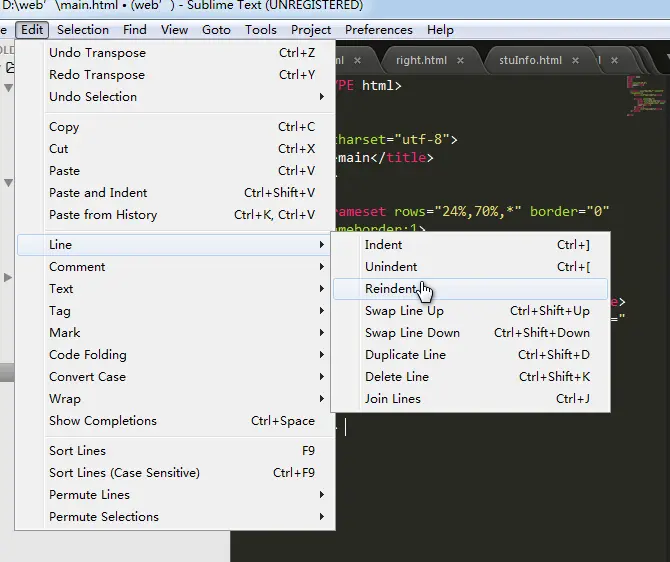Viewport: 670px width, 562px height.
Task: Open the Edit menu
Action: (32, 30)
